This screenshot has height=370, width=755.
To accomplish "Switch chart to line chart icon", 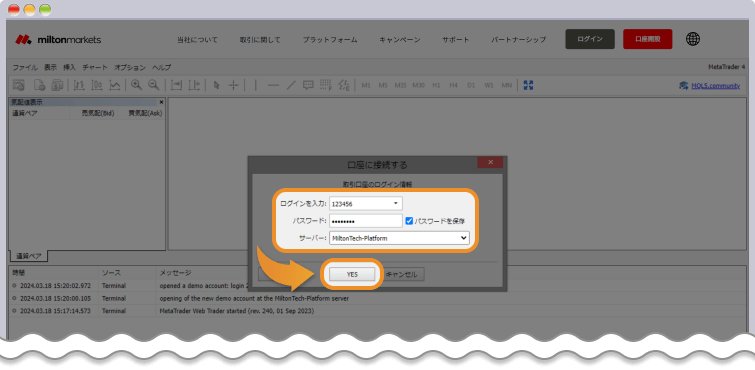I will (x=115, y=85).
